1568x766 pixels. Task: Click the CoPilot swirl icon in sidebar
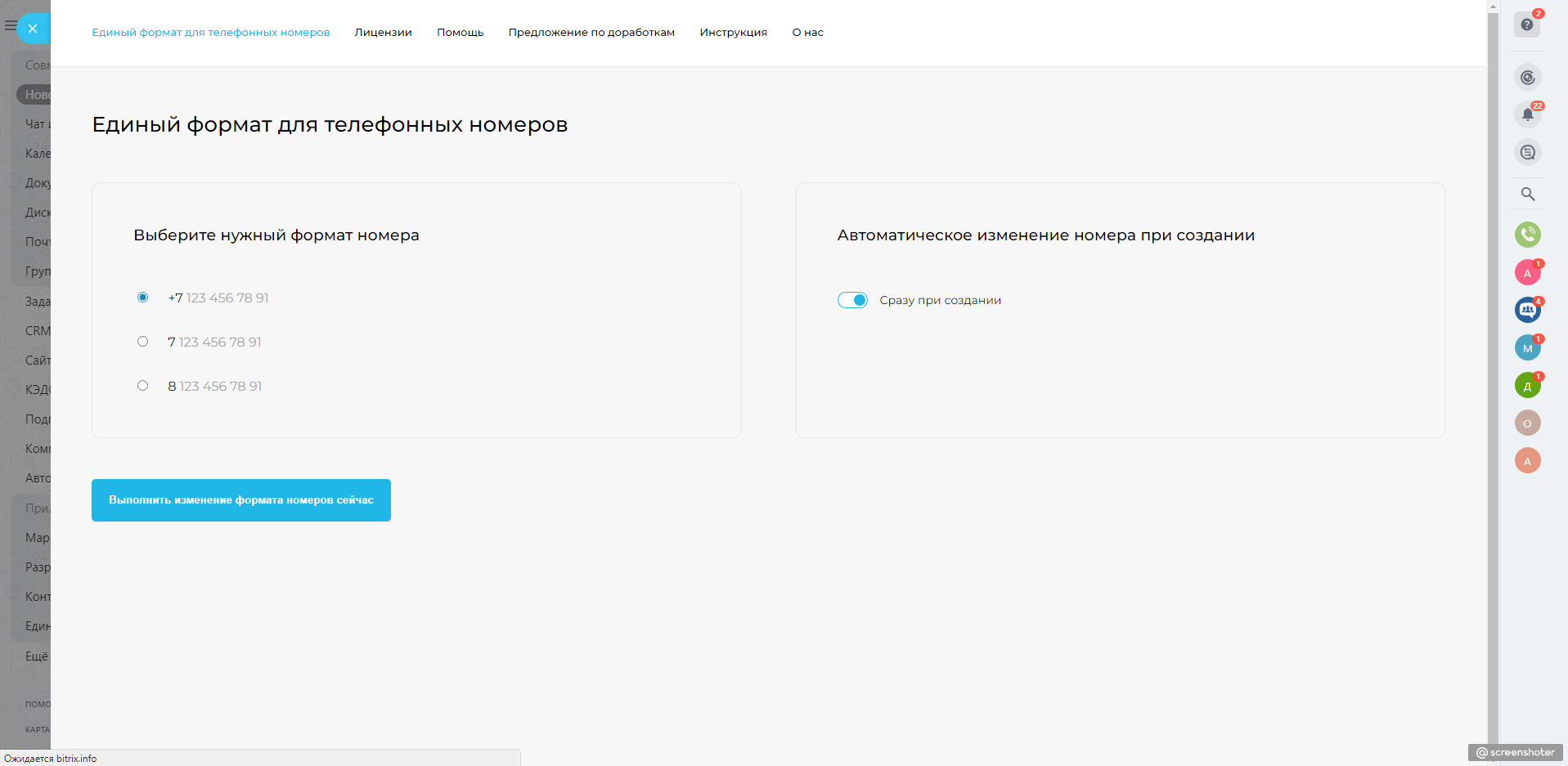(1527, 78)
